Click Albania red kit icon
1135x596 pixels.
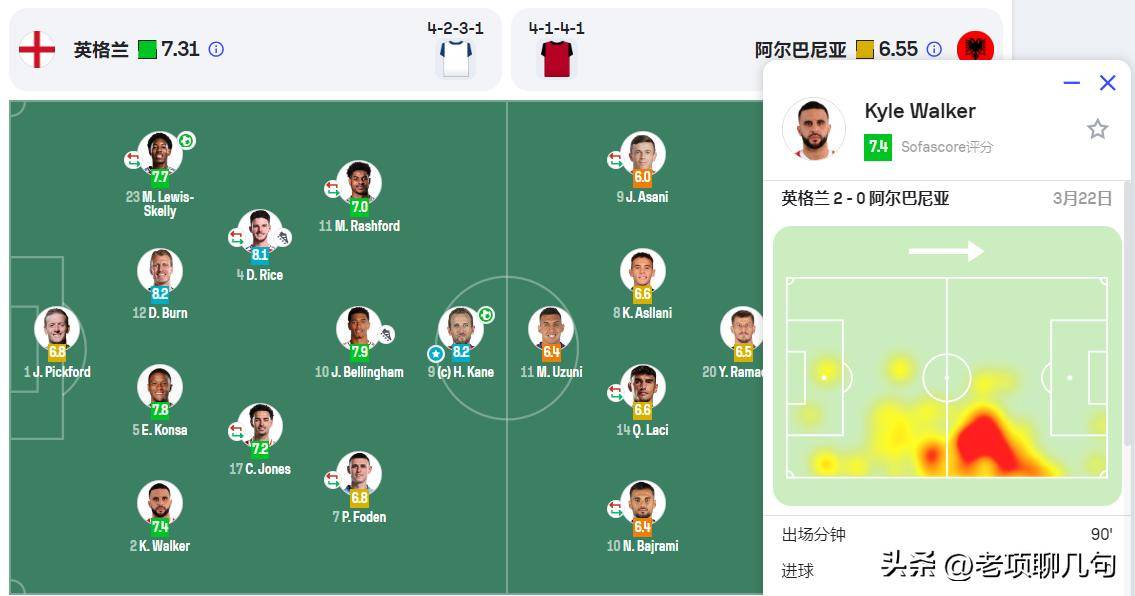click(x=556, y=57)
